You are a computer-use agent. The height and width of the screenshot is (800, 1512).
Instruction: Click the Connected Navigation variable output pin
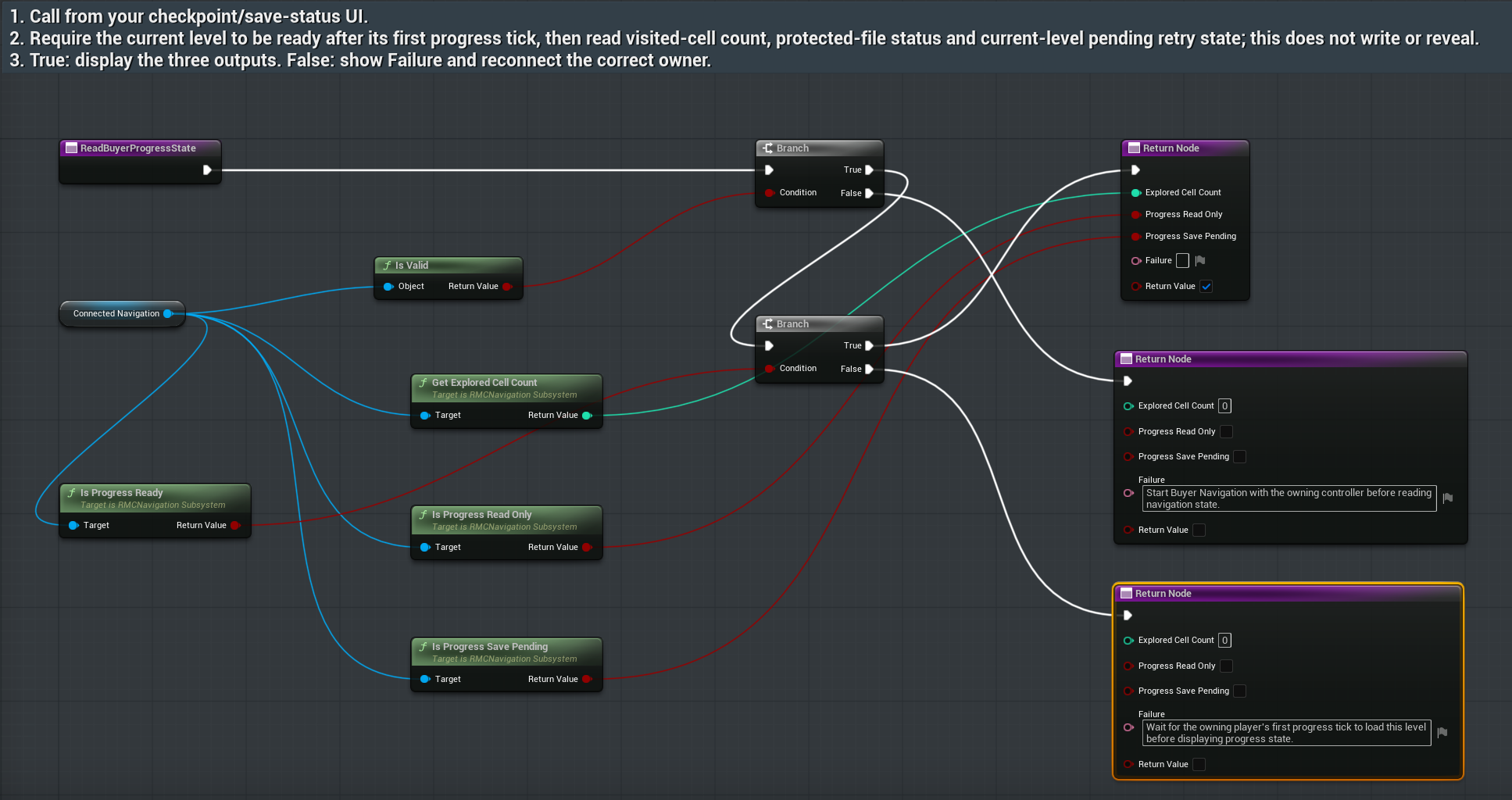168,314
